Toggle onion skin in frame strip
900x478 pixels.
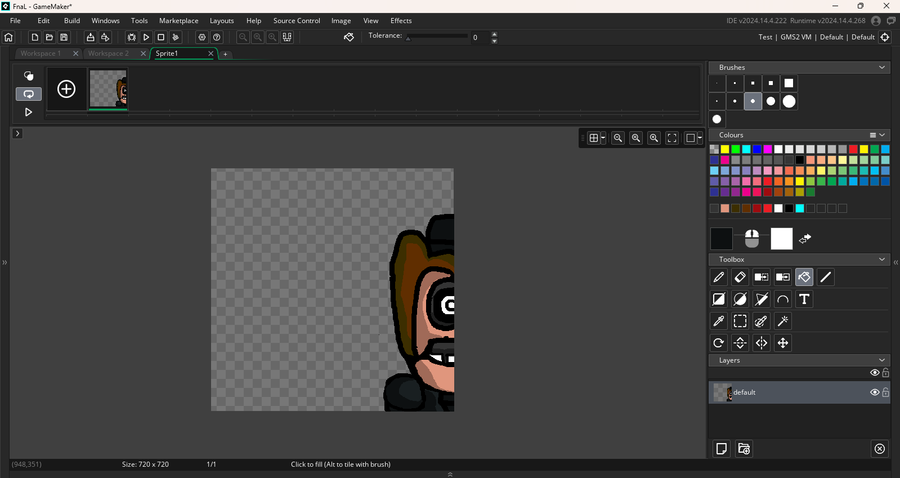point(29,76)
